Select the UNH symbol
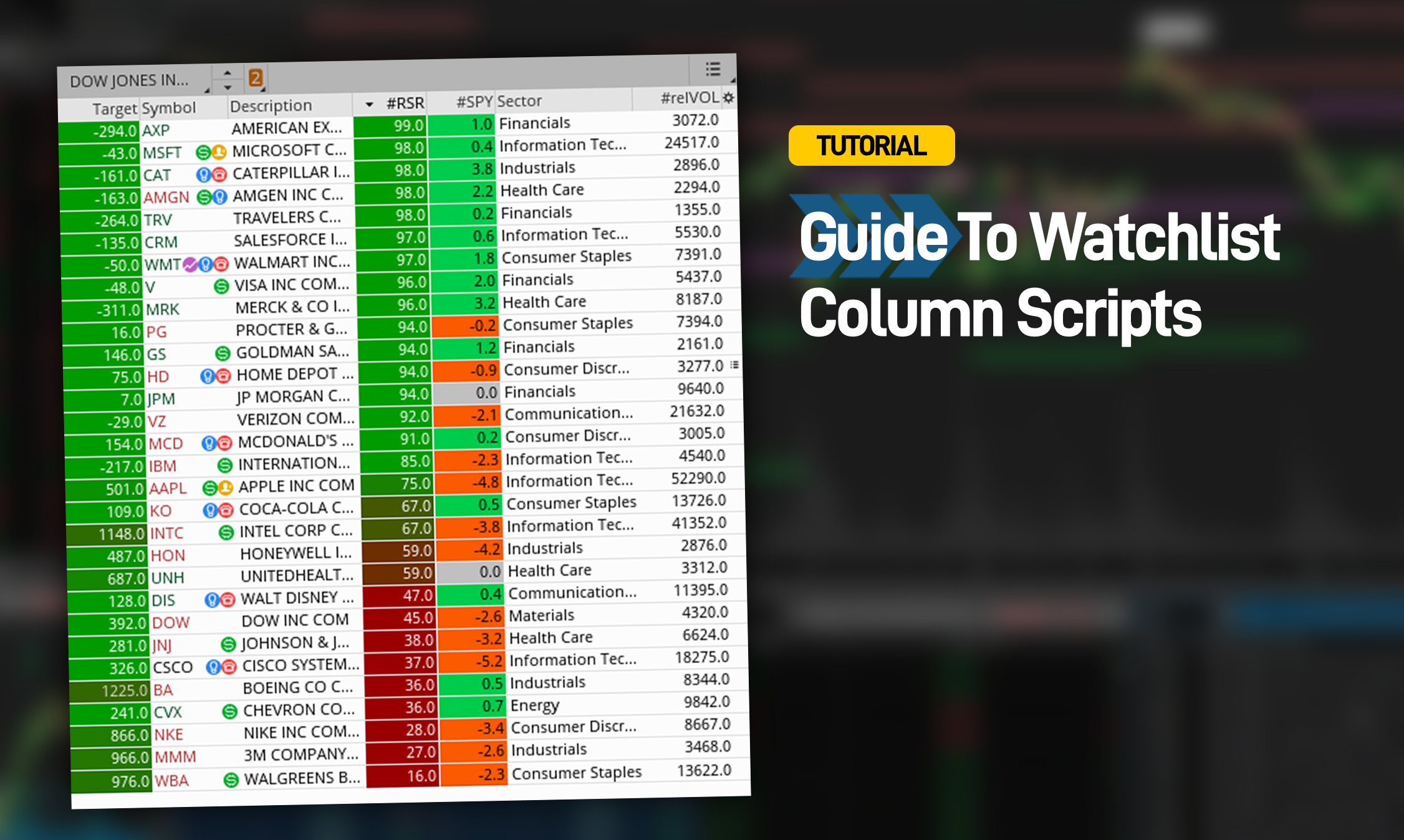Screen dimensions: 1404x840 tap(168, 578)
